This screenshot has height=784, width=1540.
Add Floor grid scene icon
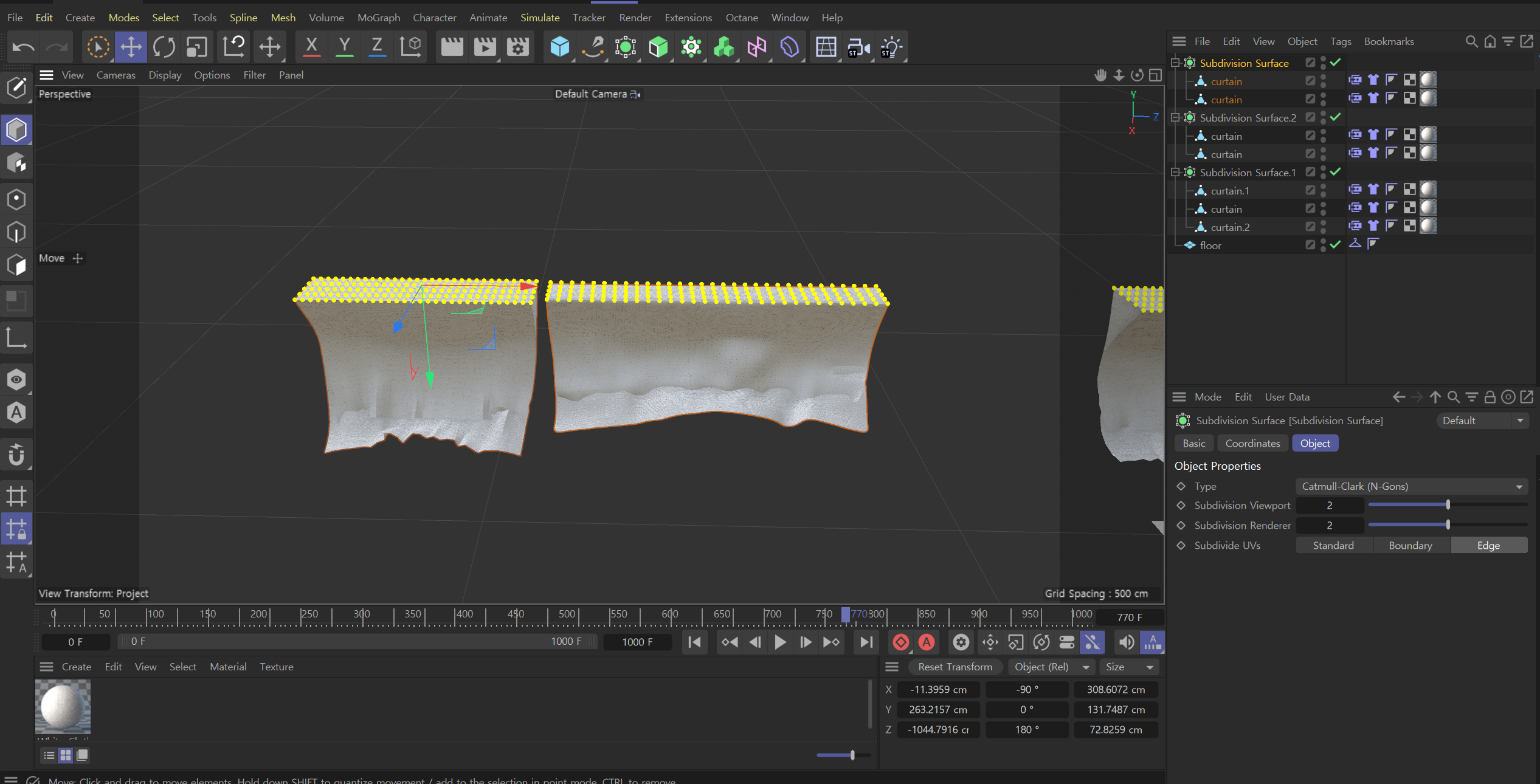[826, 47]
